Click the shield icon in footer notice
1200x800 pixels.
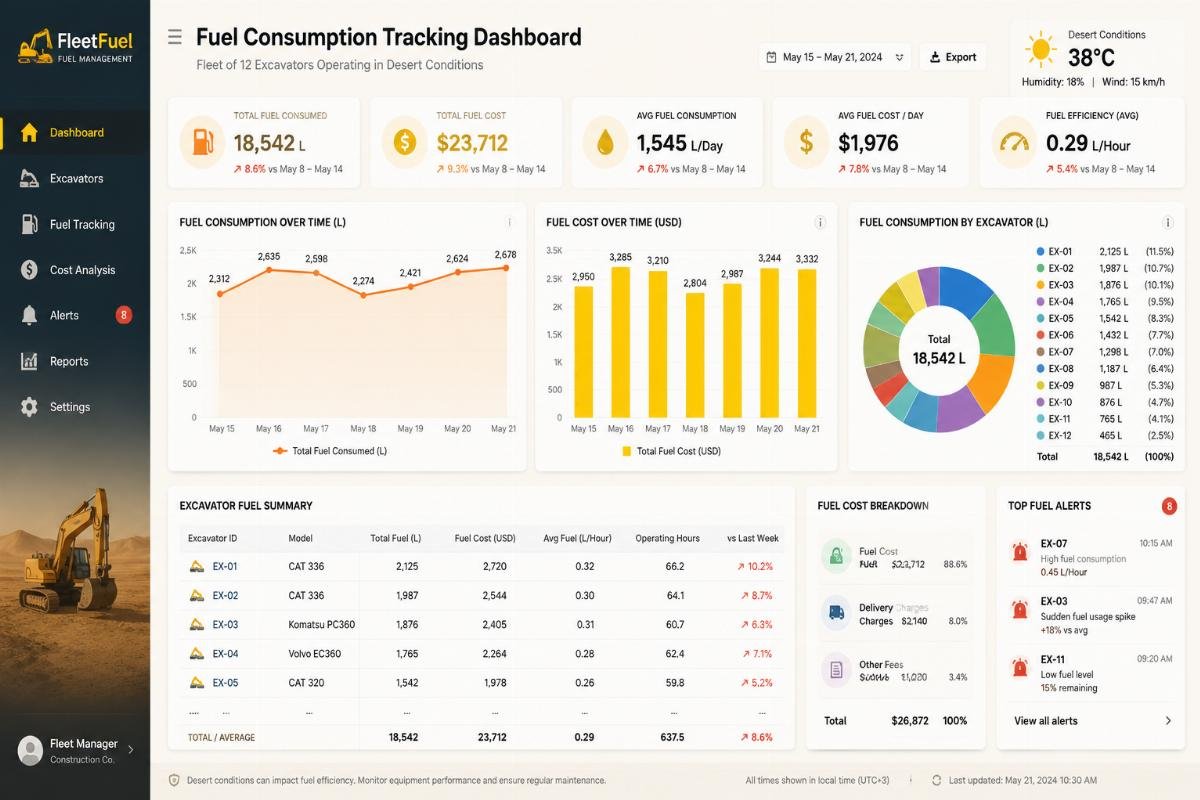point(174,780)
